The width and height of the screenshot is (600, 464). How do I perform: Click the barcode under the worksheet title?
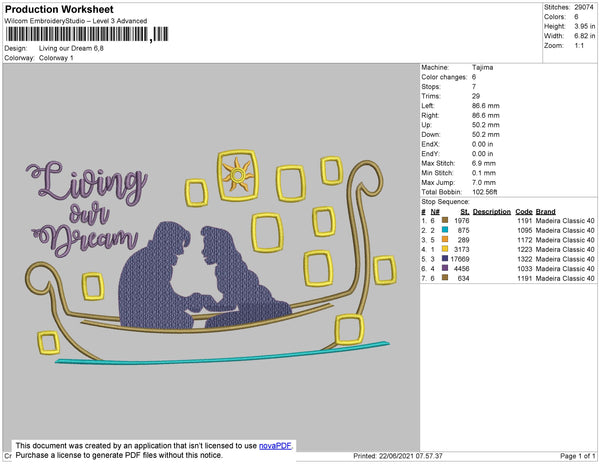[x=87, y=34]
